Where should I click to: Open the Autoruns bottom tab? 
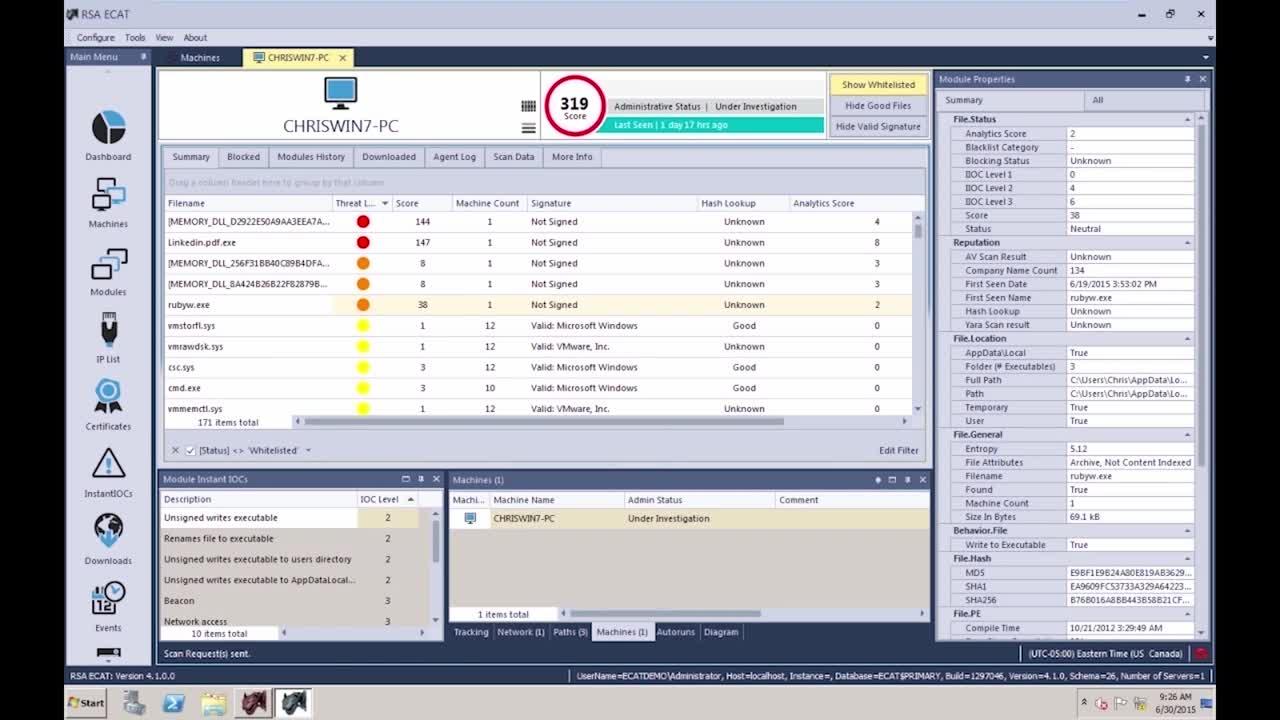coord(676,632)
